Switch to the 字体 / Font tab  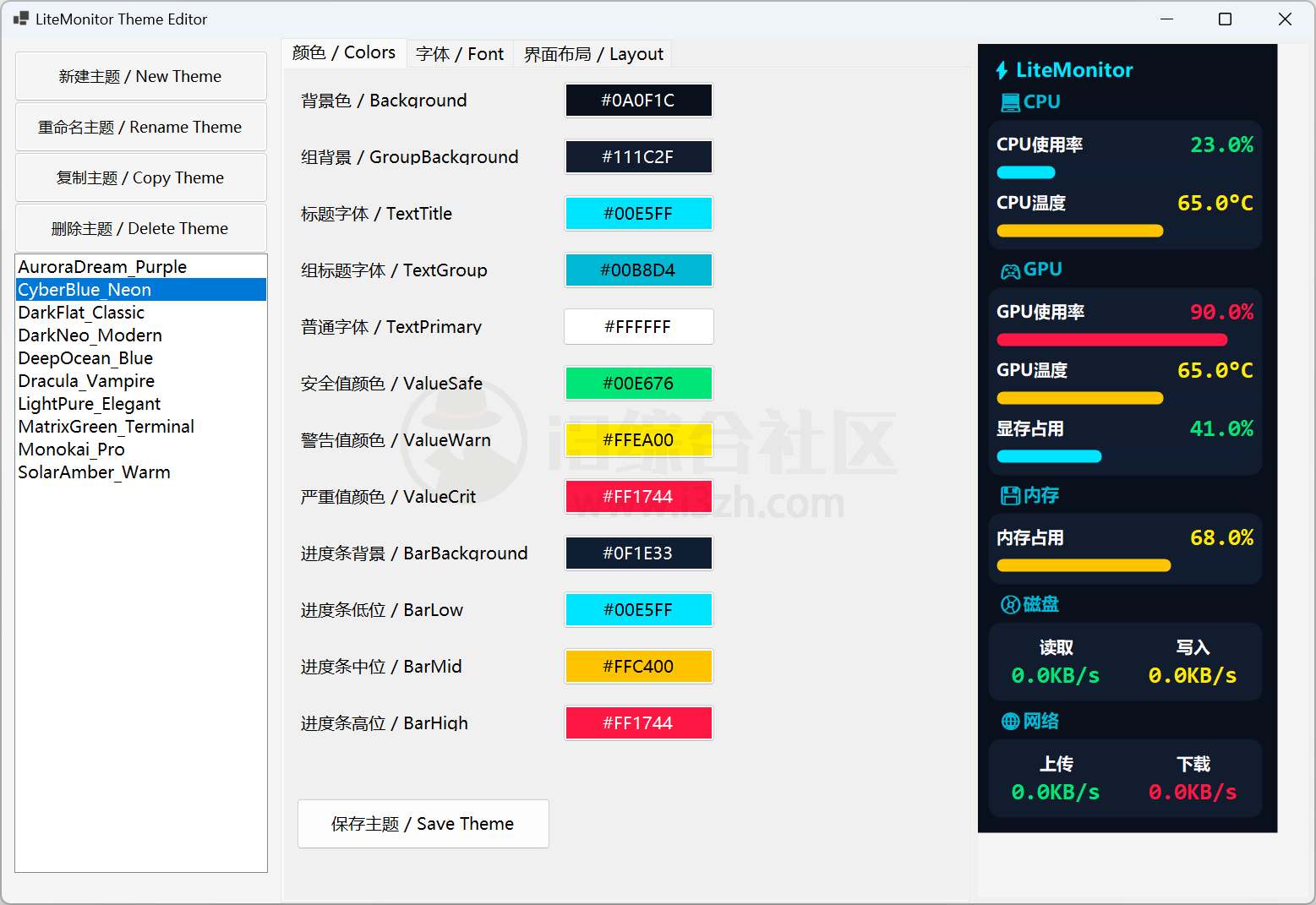pos(460,53)
